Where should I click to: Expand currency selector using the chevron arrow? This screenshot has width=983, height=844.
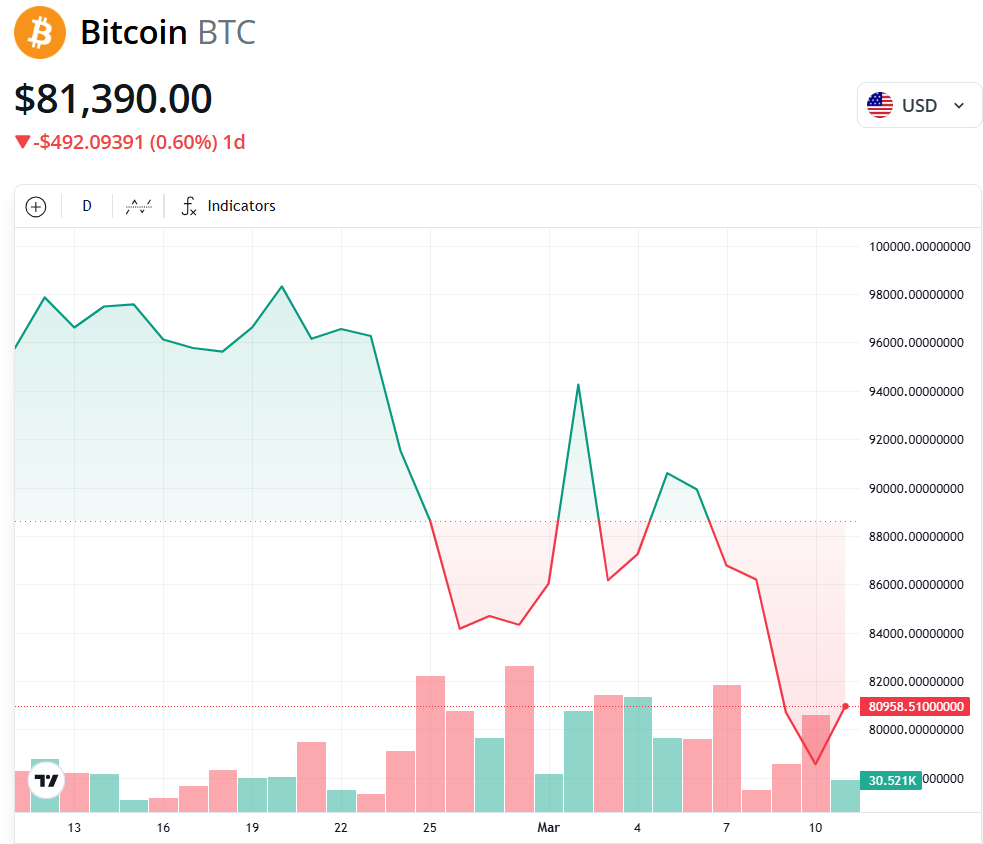[959, 106]
